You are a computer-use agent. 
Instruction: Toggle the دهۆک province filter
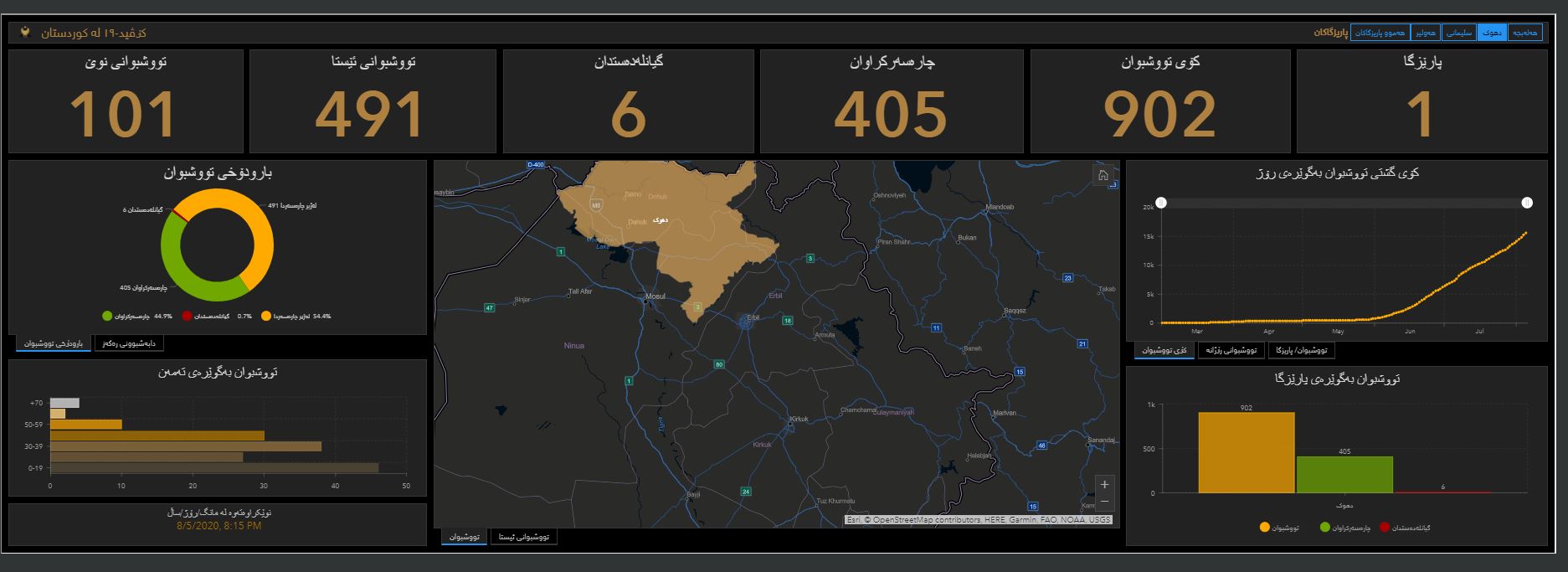point(1491,33)
